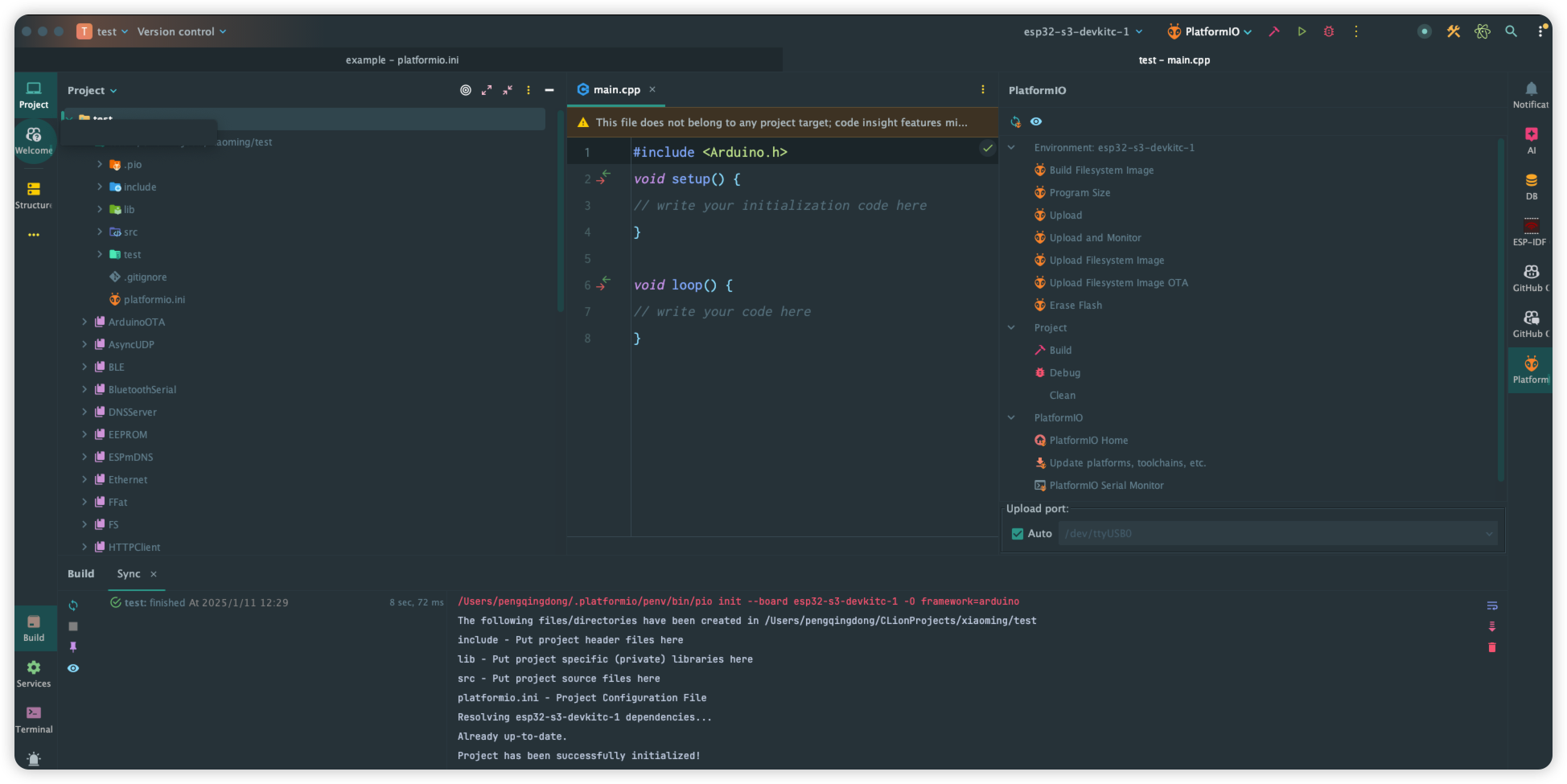
Task: Open the Services tool window
Action: pyautogui.click(x=34, y=673)
